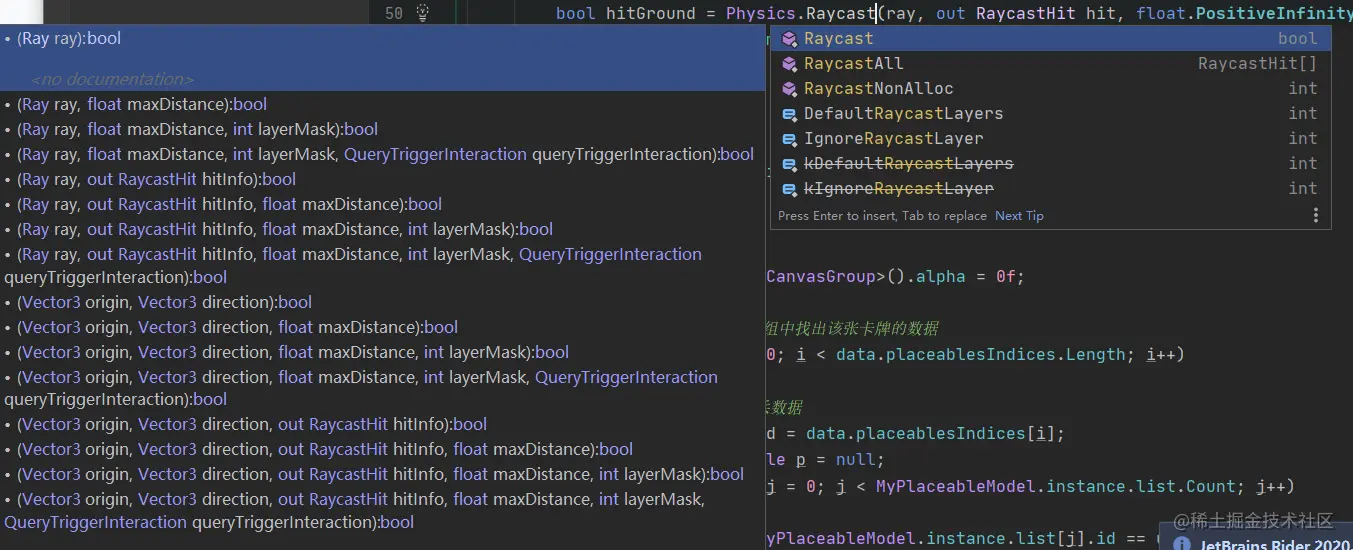Choose RaycastNonAlloc from the completion list
This screenshot has height=550, width=1353.
click(x=1050, y=88)
